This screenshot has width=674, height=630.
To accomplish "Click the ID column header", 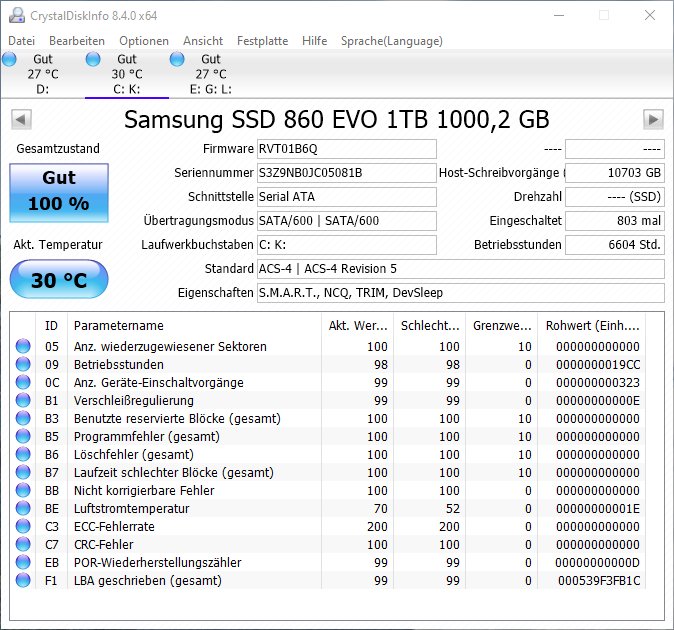I will click(51, 325).
